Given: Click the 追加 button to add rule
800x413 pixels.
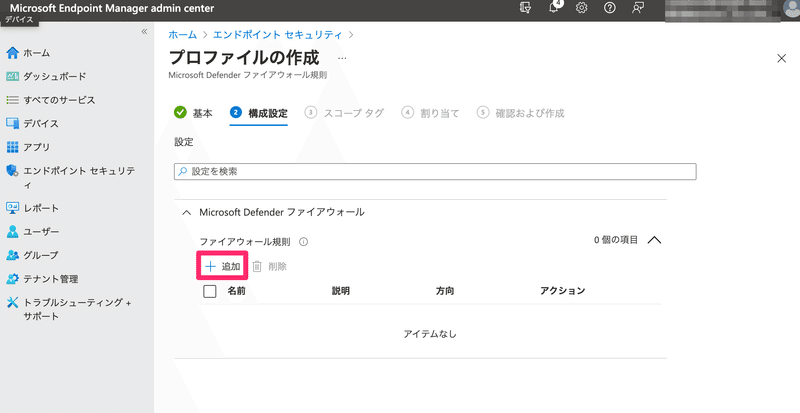Looking at the screenshot, I should click(222, 266).
